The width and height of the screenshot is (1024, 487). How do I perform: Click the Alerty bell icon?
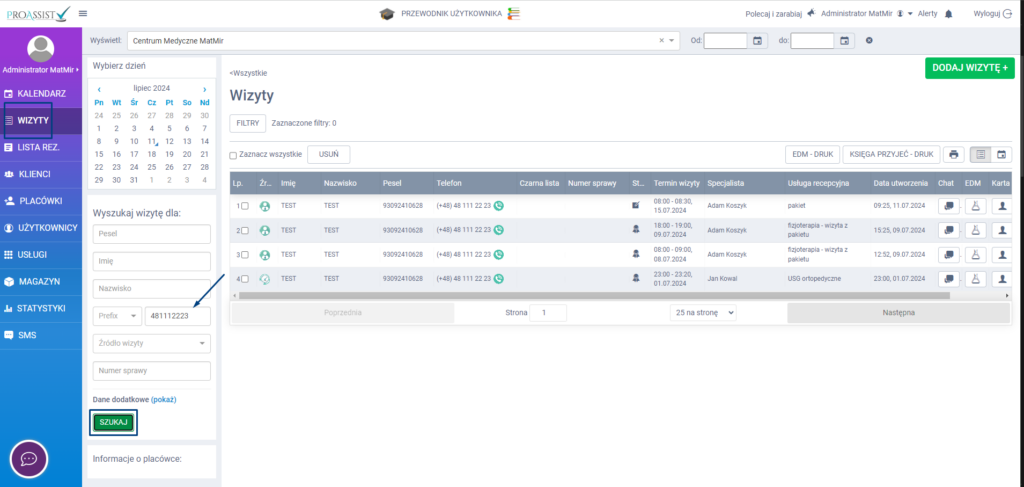click(948, 14)
